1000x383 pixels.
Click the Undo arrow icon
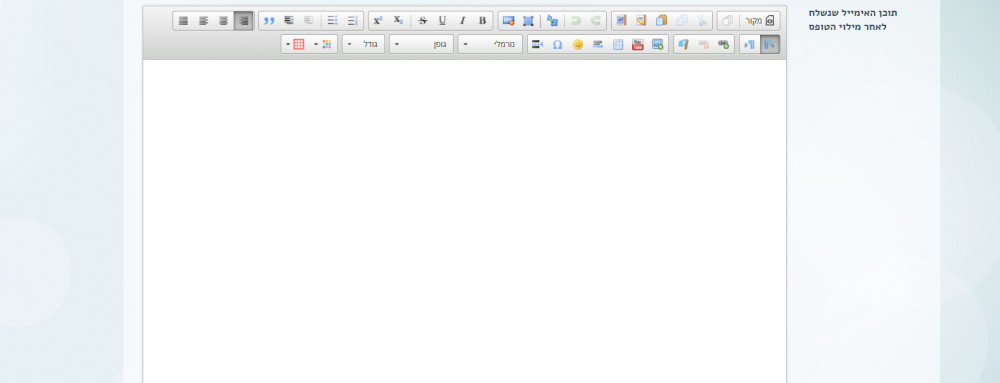click(x=596, y=20)
